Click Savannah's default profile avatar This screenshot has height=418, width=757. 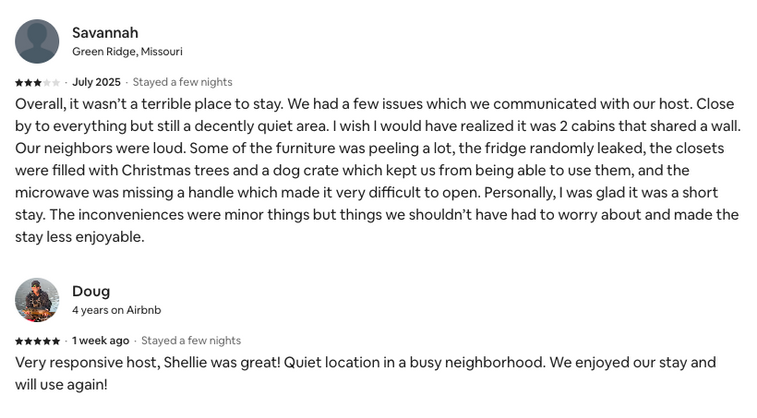[x=37, y=41]
